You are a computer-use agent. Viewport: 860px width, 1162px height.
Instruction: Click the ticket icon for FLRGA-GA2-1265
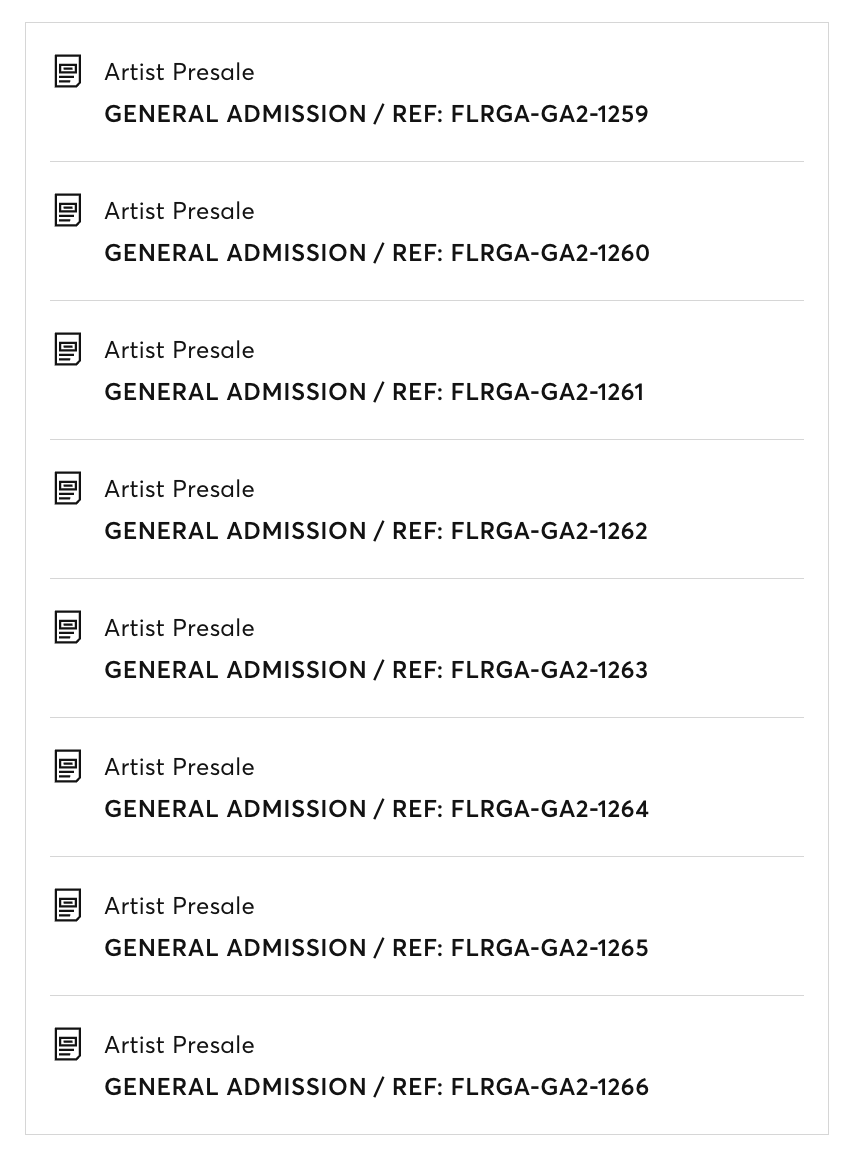click(x=68, y=906)
